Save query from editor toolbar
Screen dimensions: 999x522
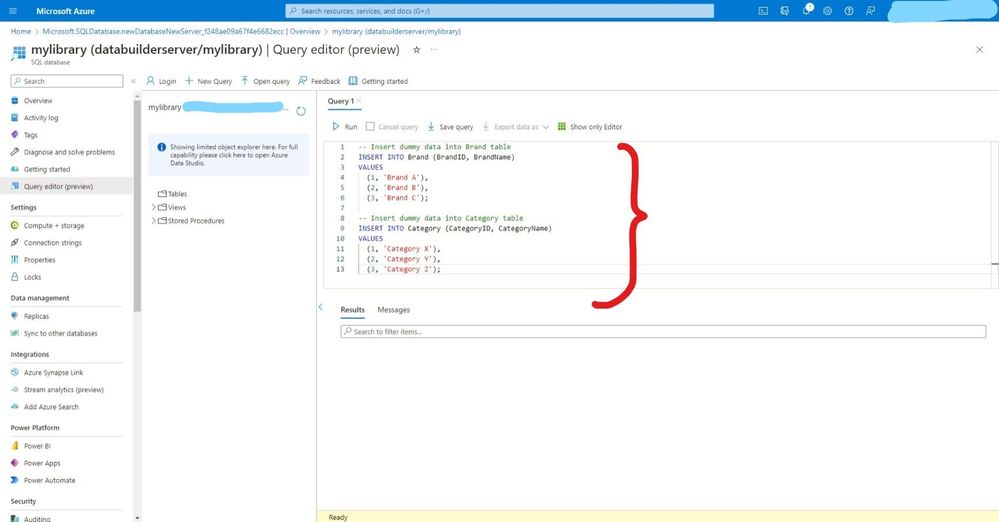click(450, 127)
